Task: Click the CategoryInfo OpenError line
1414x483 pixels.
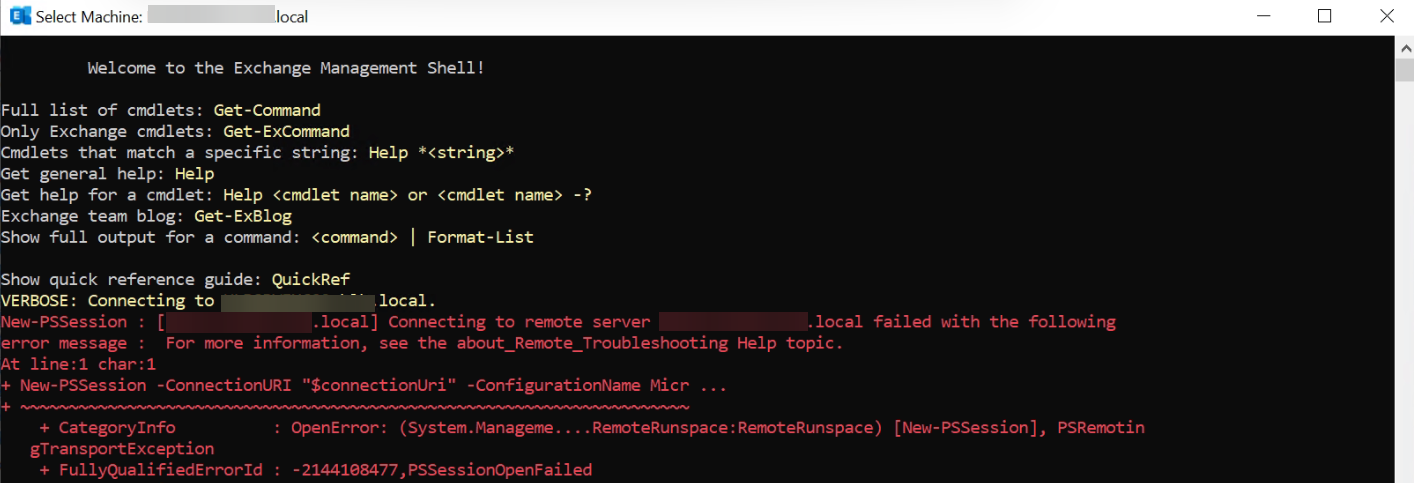Action: 590,427
